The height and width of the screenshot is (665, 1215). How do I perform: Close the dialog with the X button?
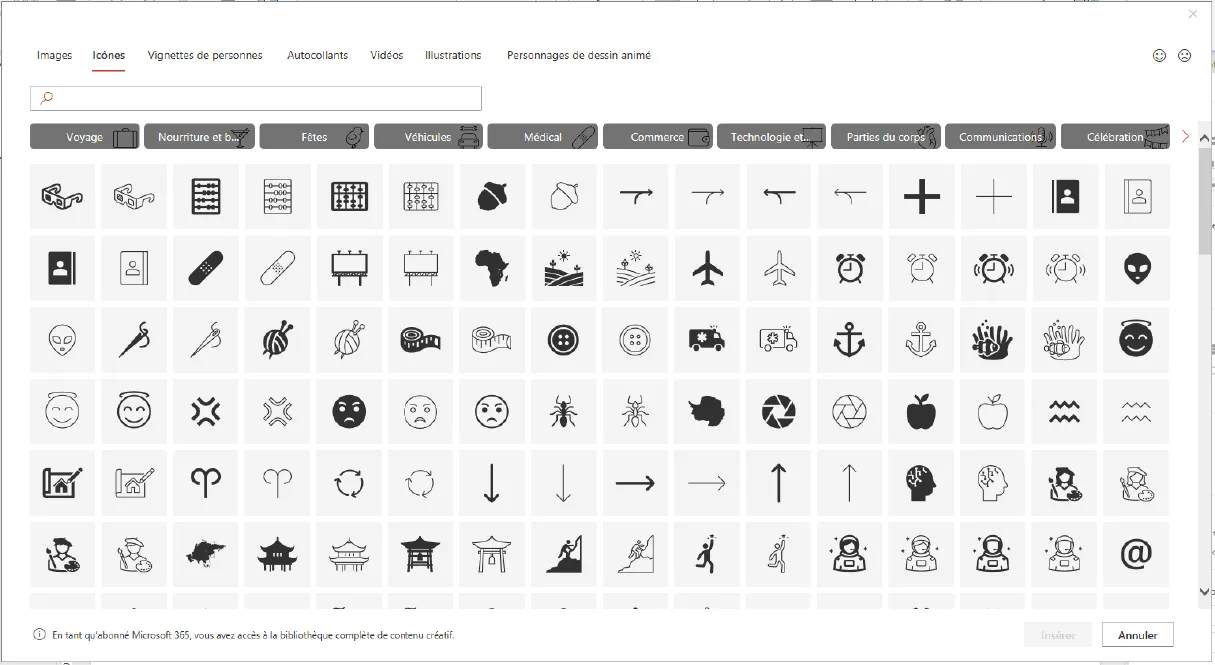(x=1192, y=14)
